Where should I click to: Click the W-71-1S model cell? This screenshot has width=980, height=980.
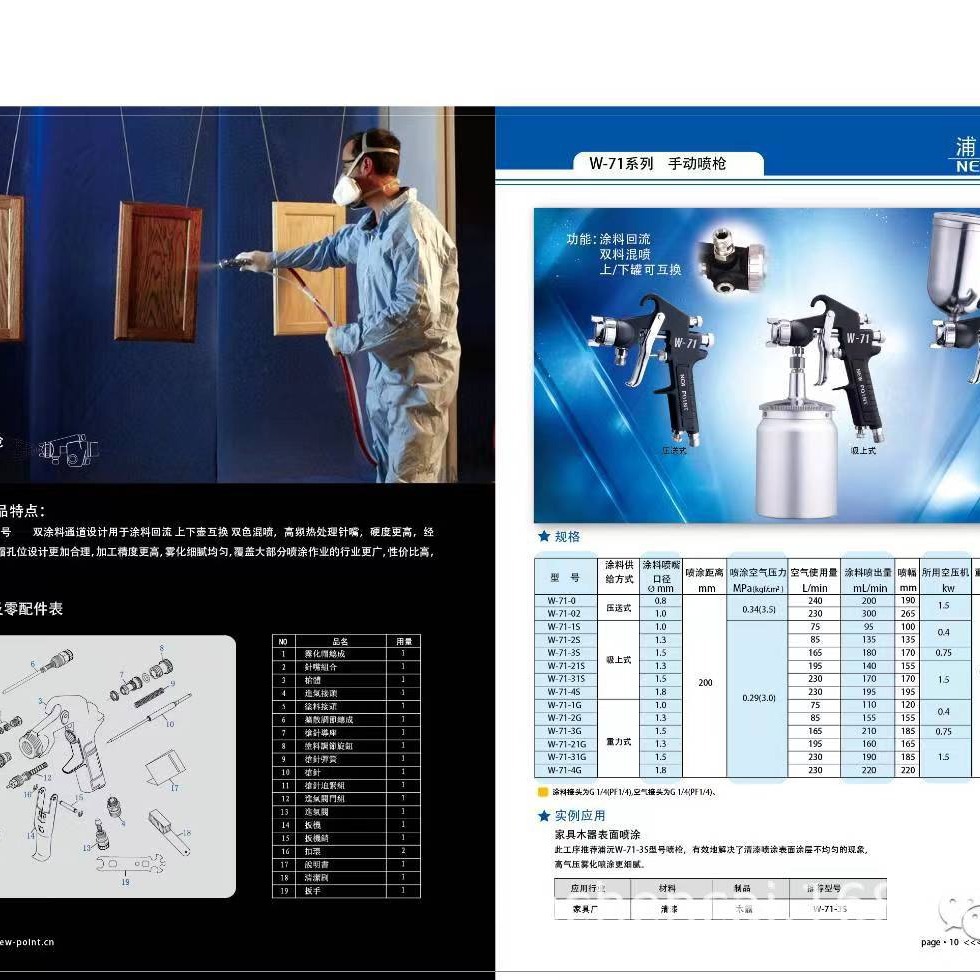point(566,627)
